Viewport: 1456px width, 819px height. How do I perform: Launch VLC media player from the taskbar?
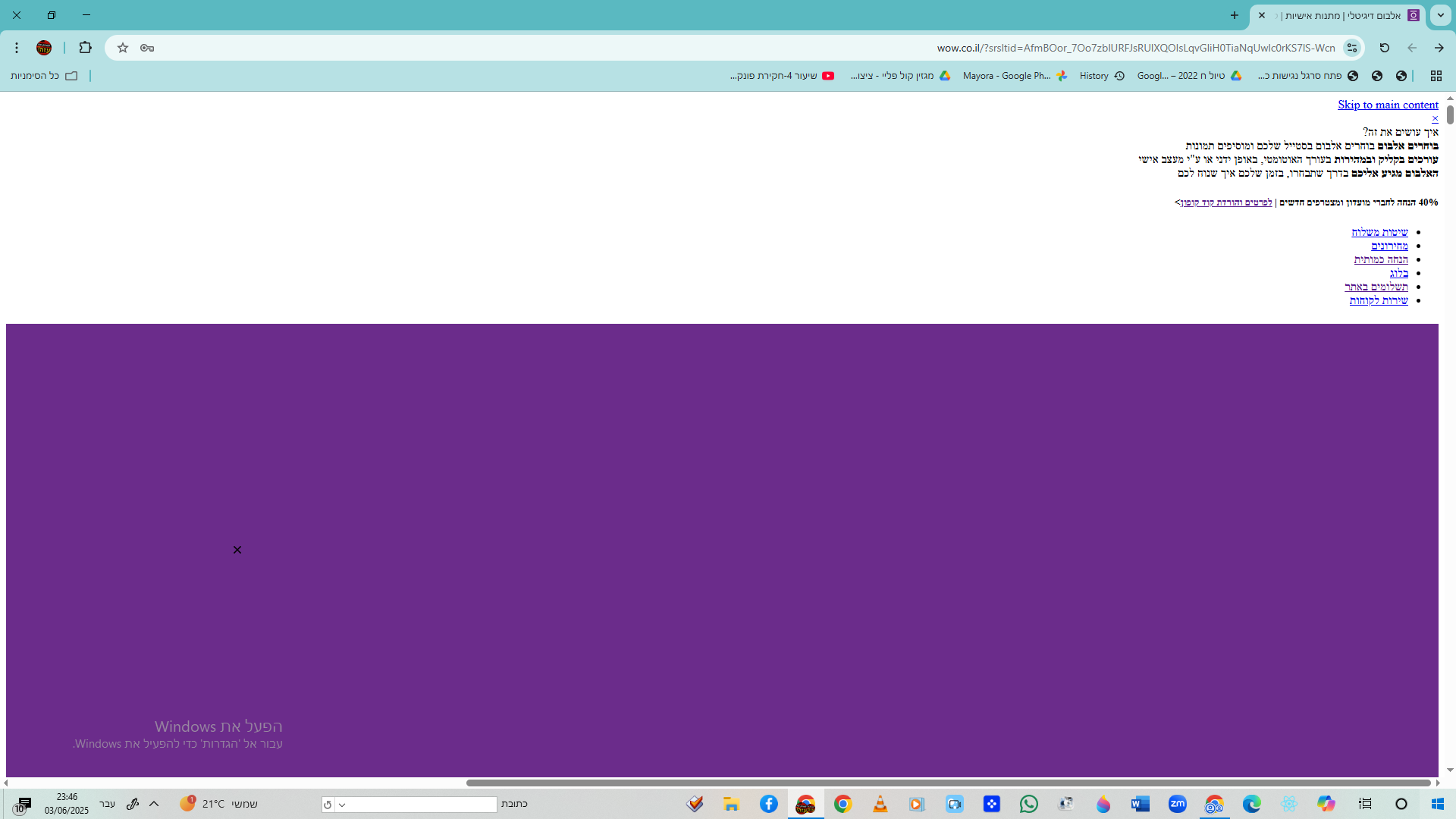(880, 804)
